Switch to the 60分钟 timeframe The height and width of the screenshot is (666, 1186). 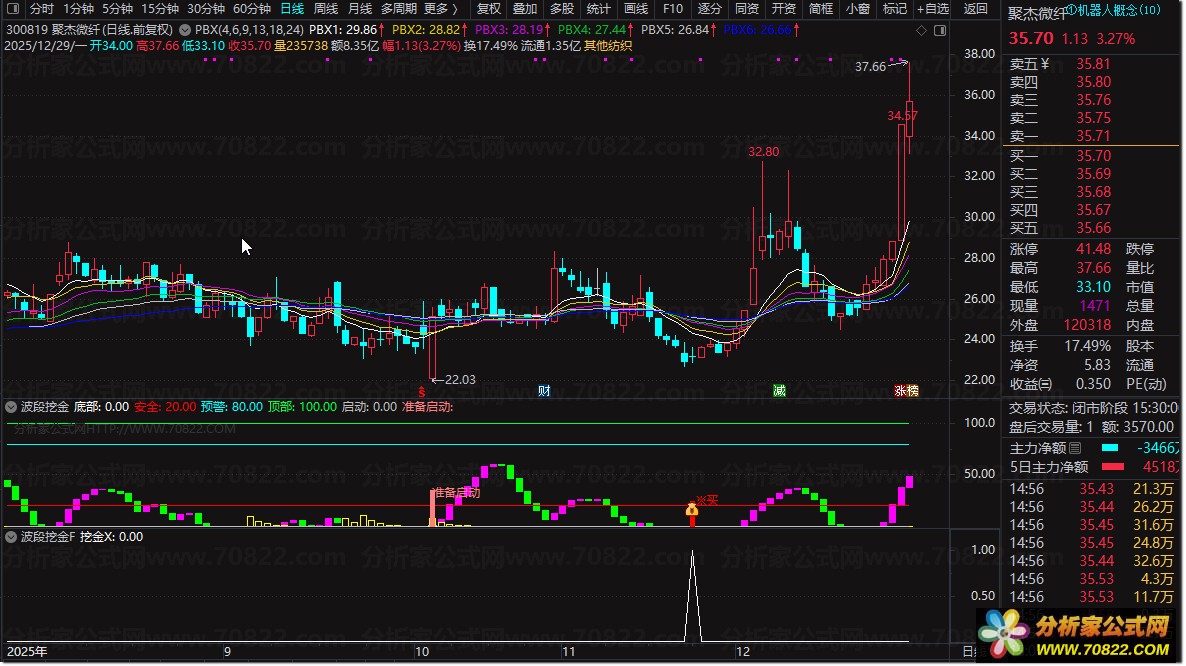click(252, 9)
